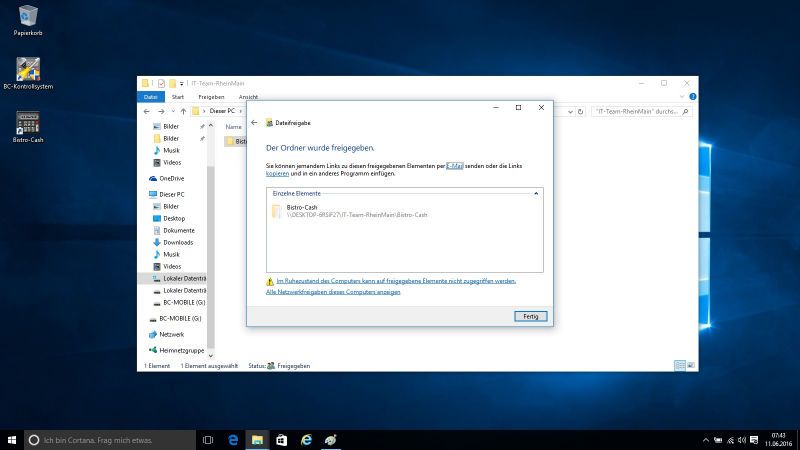Click the volume speaker icon in tray

coord(742,440)
